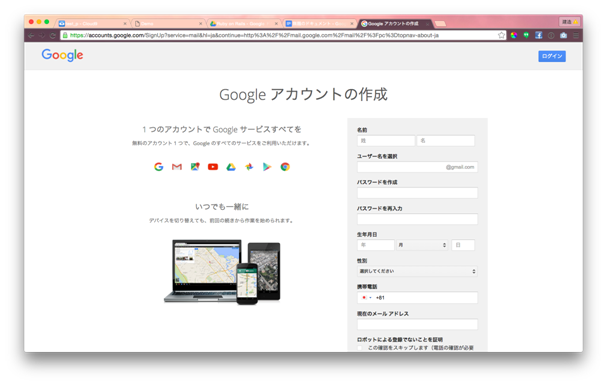Close the Cloud9 browser tab
Viewport: 606px width, 385px height.
click(125, 24)
